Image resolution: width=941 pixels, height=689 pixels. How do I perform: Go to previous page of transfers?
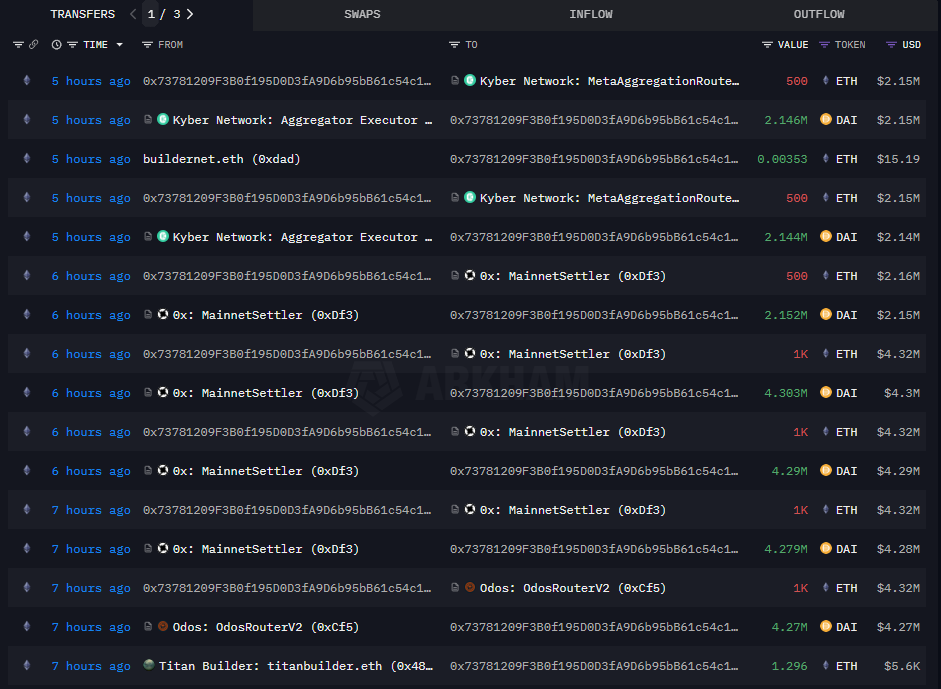(134, 14)
